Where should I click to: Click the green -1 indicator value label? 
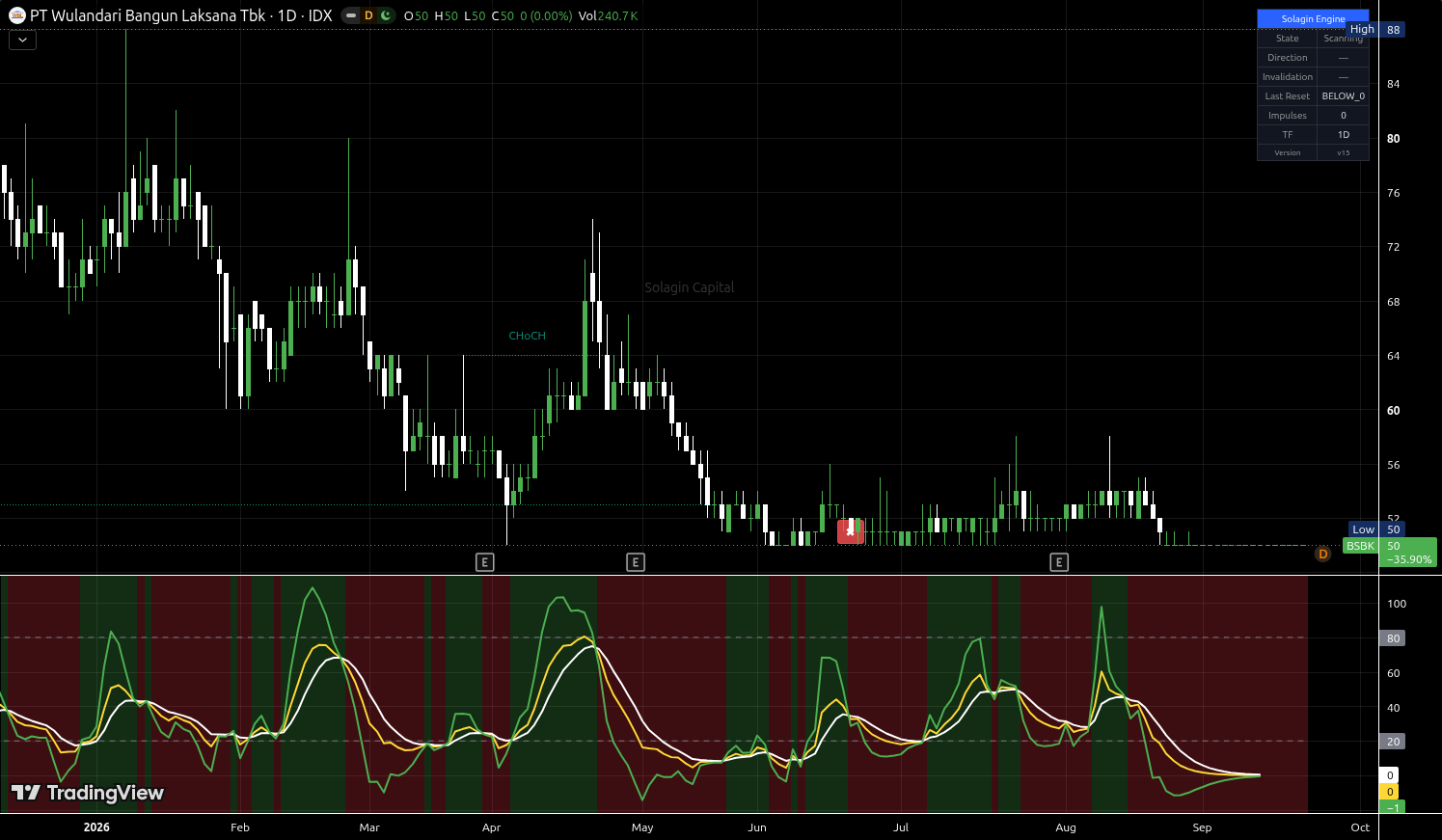coord(1393,807)
